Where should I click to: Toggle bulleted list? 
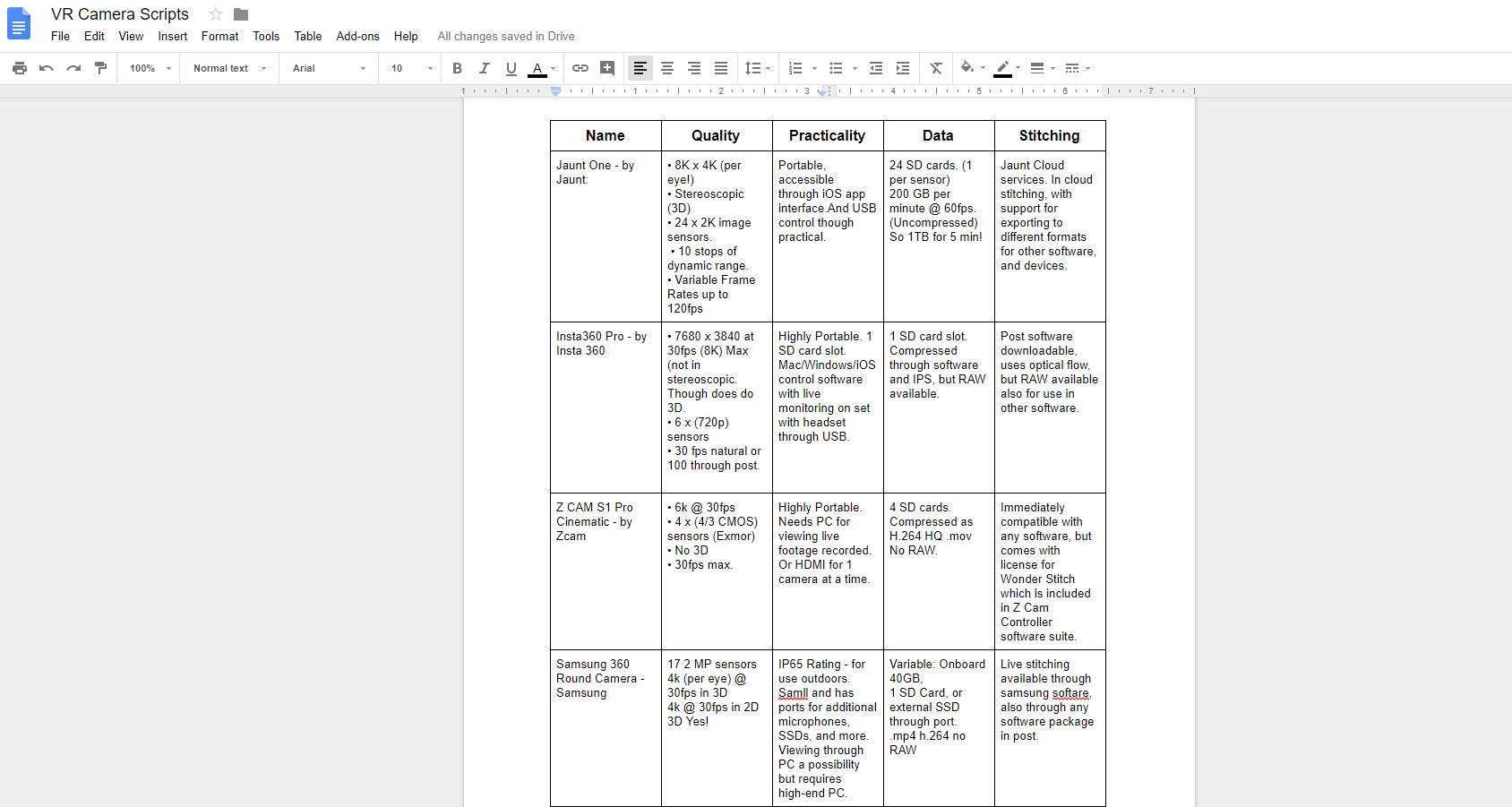836,68
